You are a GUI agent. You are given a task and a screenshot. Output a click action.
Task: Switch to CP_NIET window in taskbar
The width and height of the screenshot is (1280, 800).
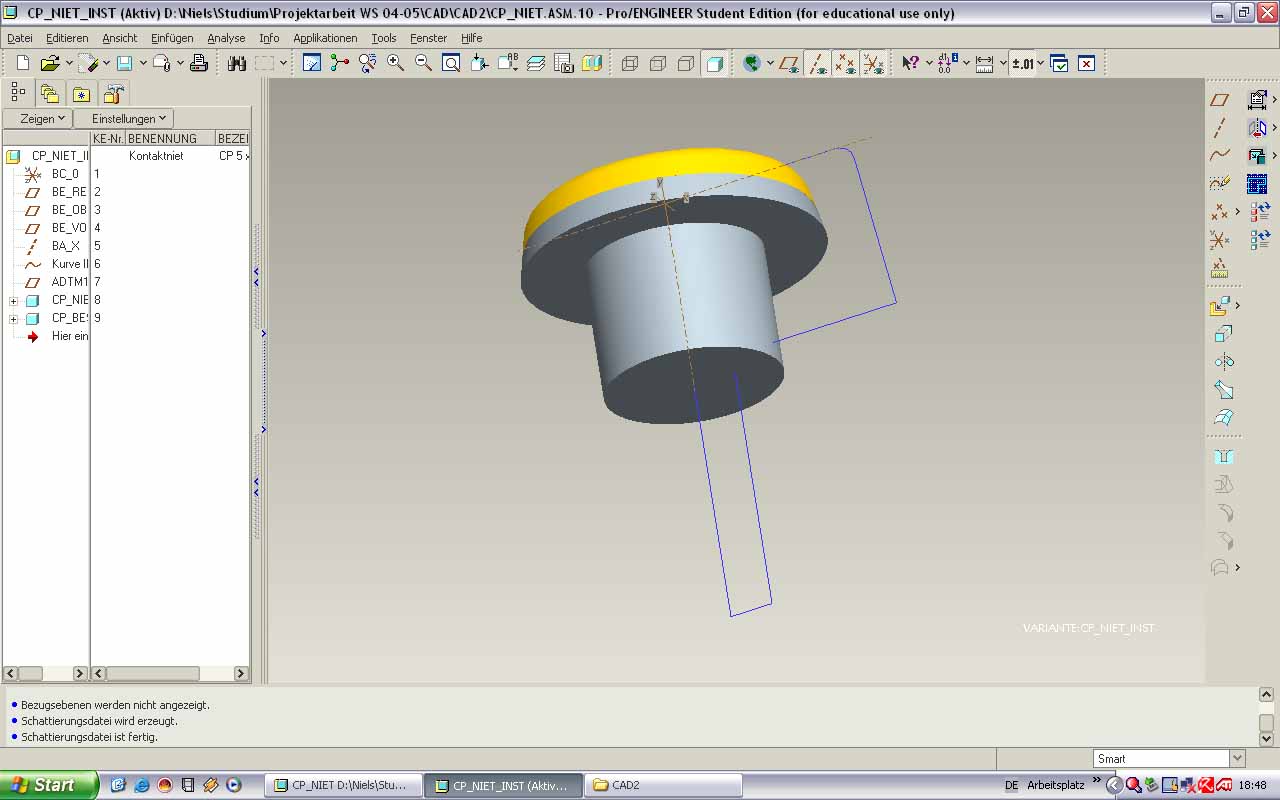[340, 785]
